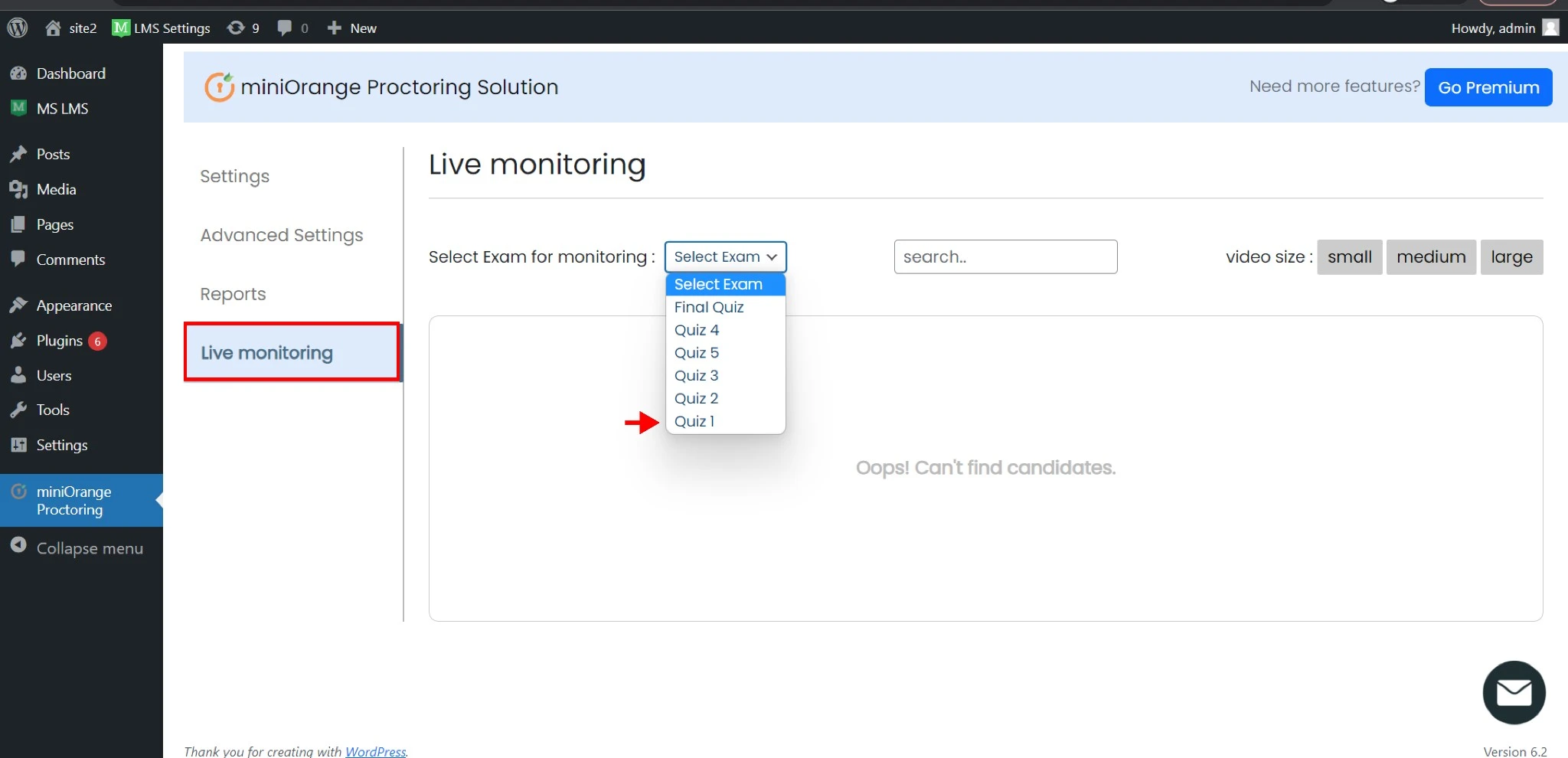Click the miniOrange logo icon in header
The width and height of the screenshot is (1568, 758).
point(219,87)
